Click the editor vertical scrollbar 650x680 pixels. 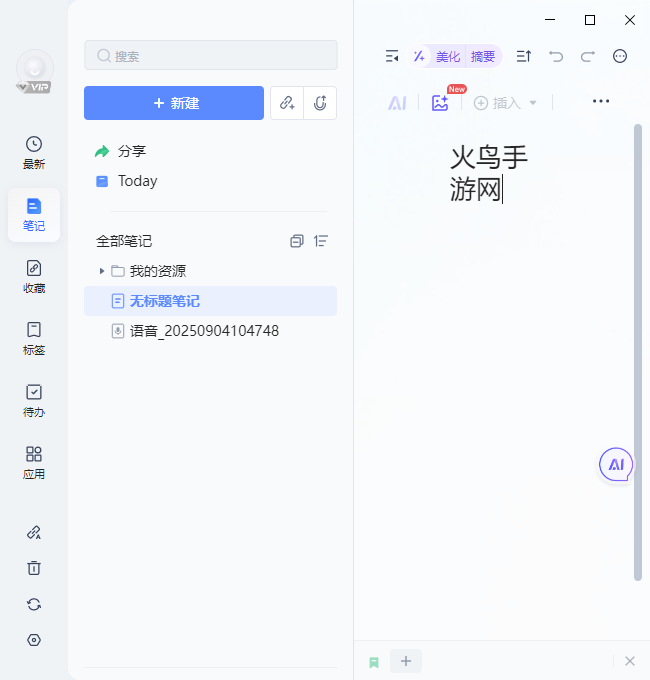(x=637, y=352)
